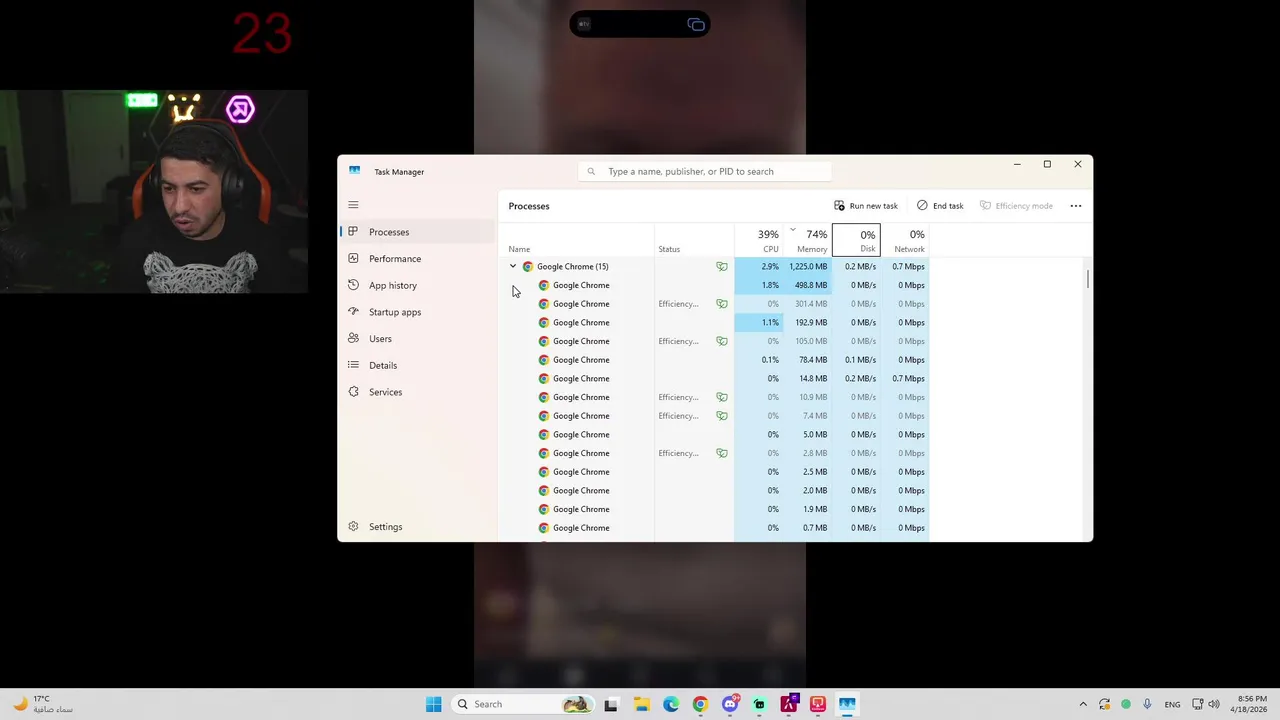Open the three-dots more options menu
This screenshot has height=720, width=1280.
pos(1076,206)
